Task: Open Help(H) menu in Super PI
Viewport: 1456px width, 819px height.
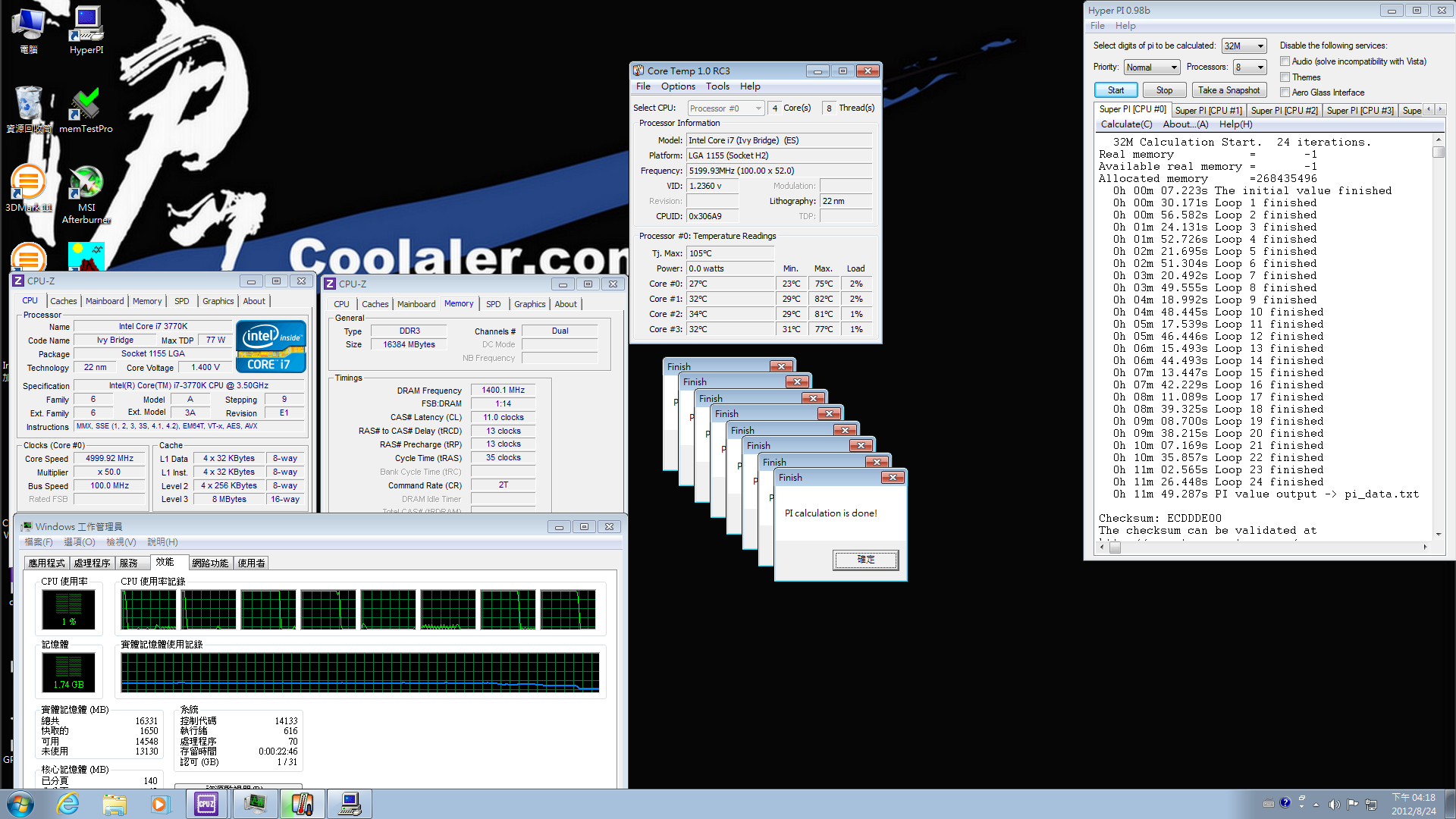Action: tap(1235, 124)
